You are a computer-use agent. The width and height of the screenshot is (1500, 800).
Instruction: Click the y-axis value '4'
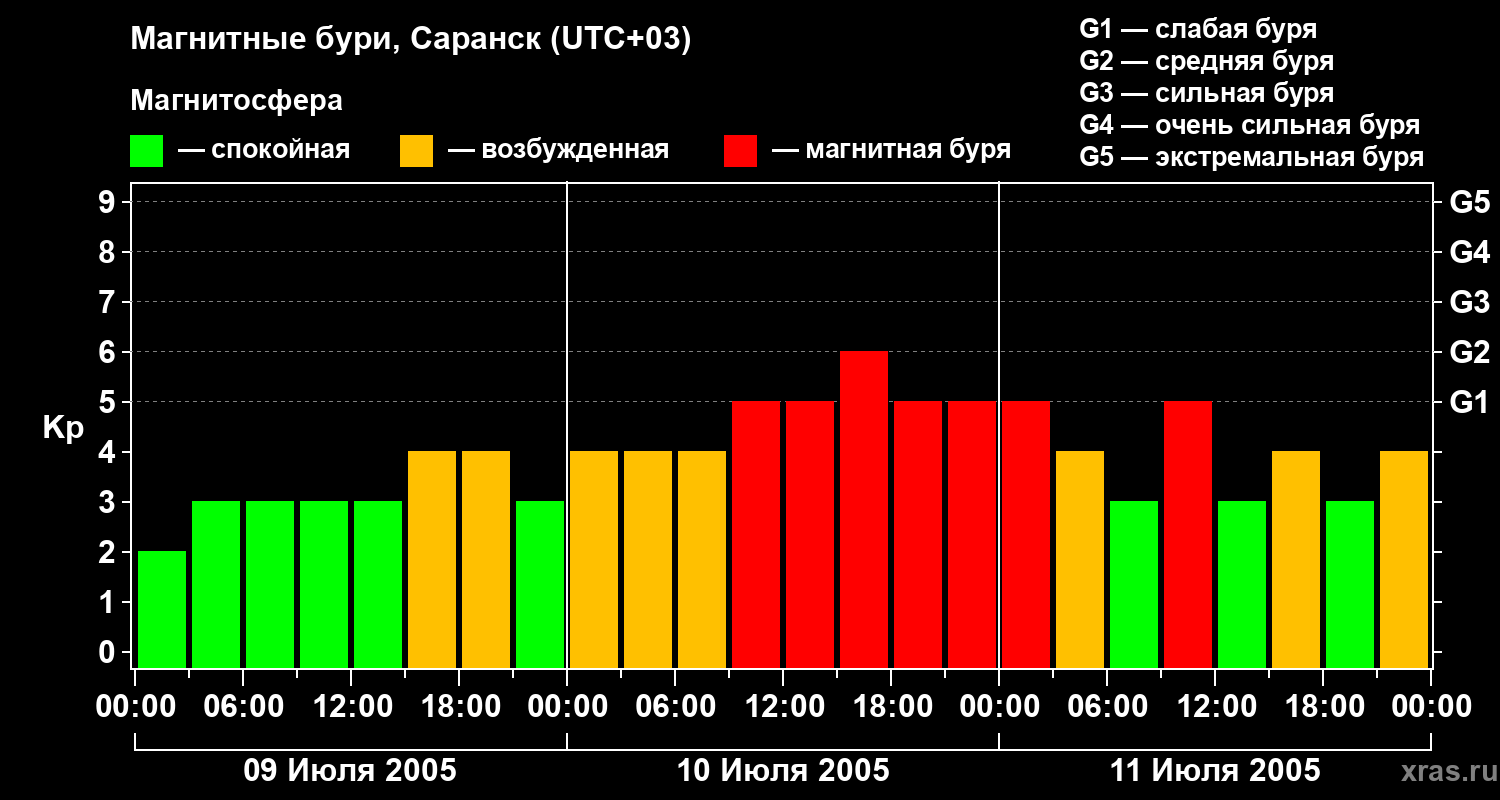pyautogui.click(x=109, y=452)
